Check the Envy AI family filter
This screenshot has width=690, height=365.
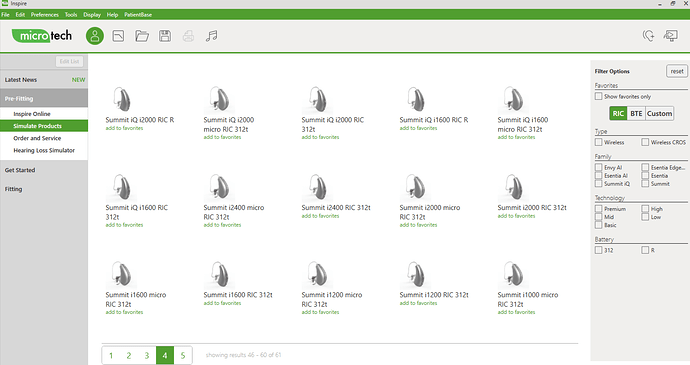(x=598, y=167)
